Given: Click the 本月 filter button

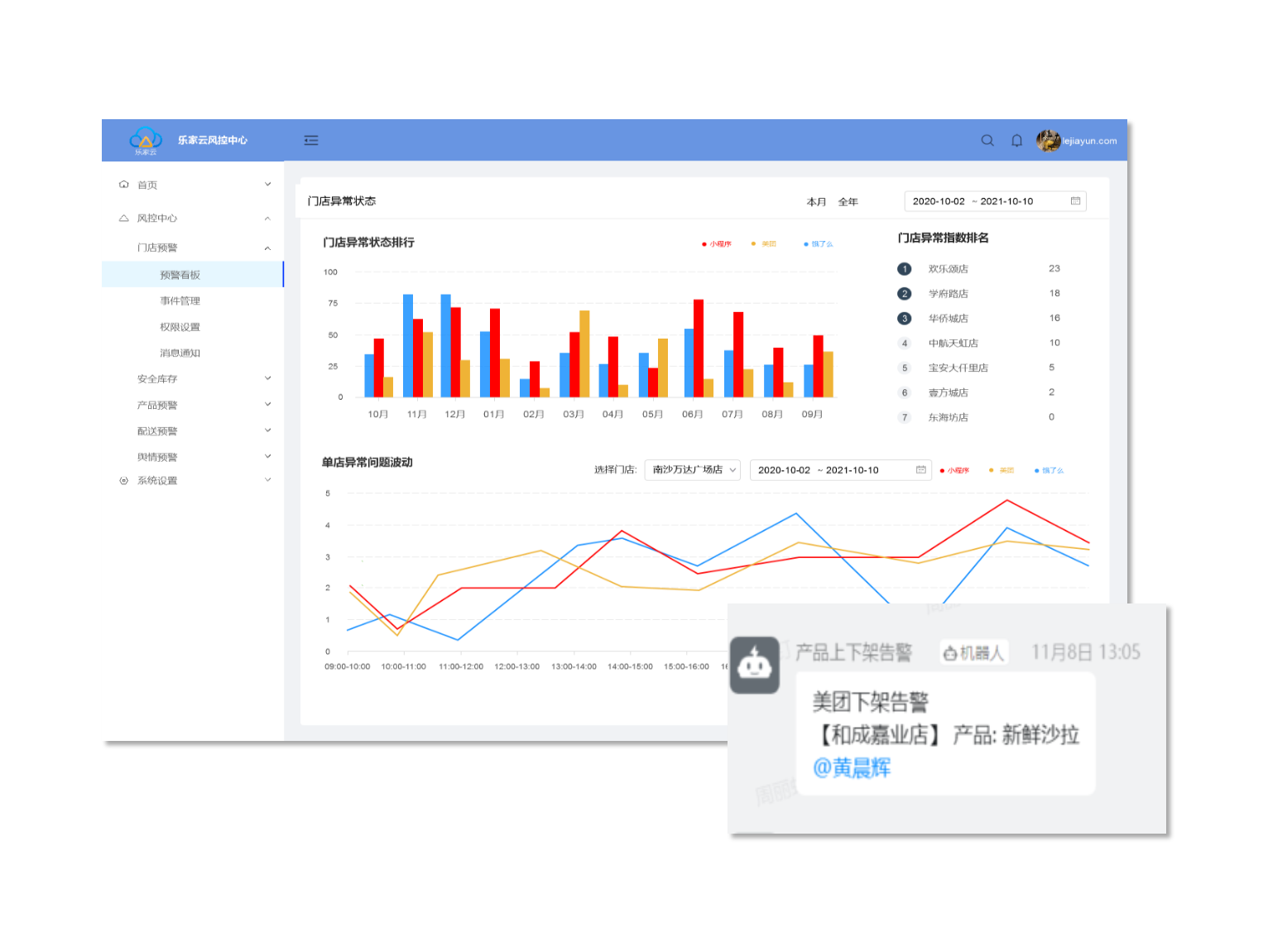Looking at the screenshot, I should pyautogui.click(x=816, y=202).
